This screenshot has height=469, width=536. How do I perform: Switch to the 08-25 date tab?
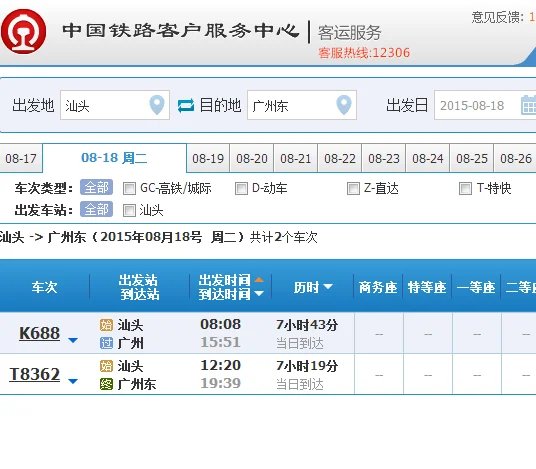(x=472, y=159)
